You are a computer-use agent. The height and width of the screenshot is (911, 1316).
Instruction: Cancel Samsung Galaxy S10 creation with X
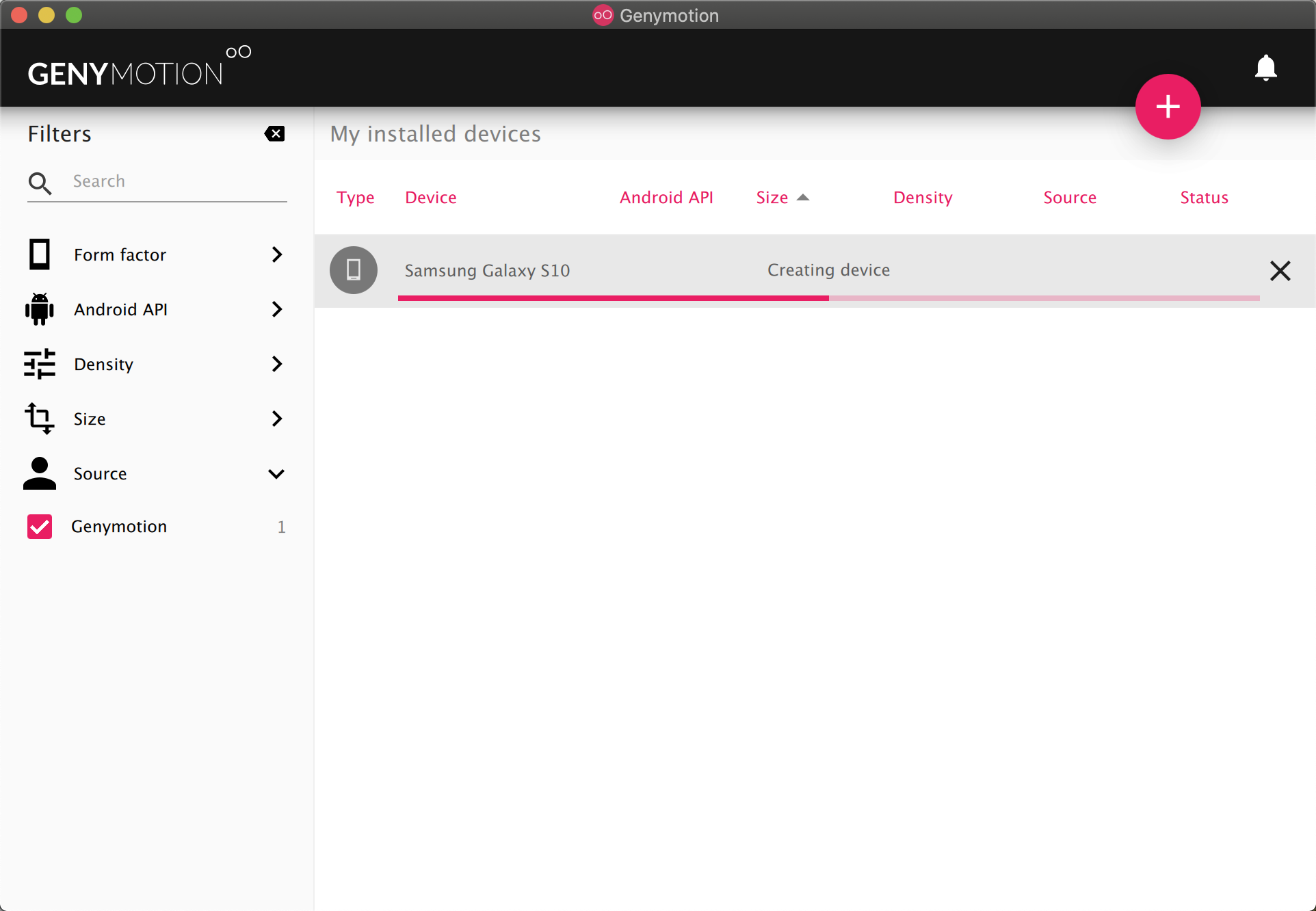(1280, 271)
